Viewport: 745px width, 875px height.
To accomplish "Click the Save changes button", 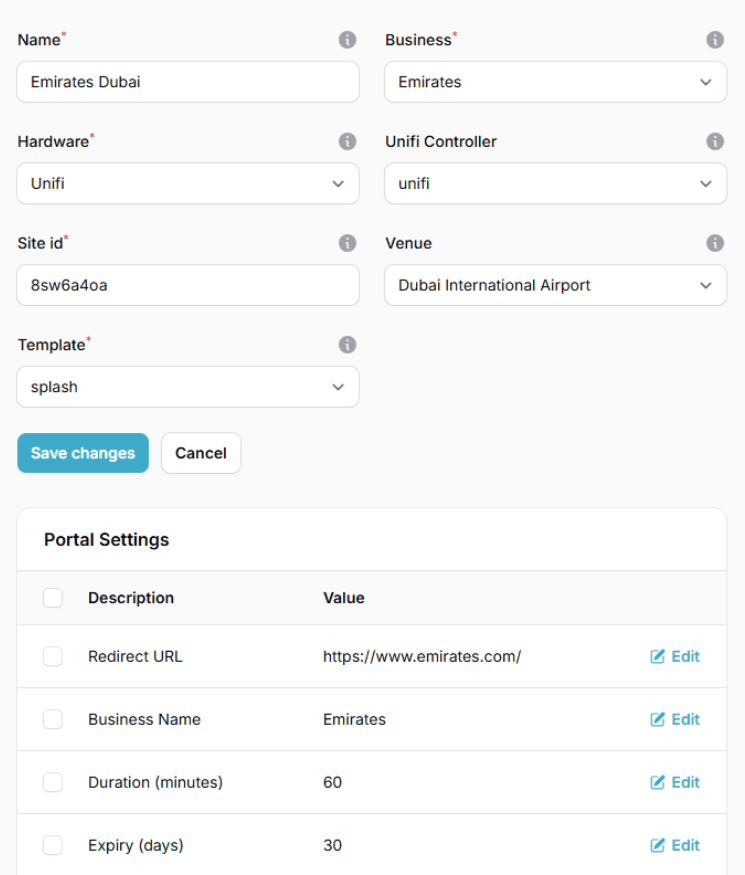I will 83,453.
